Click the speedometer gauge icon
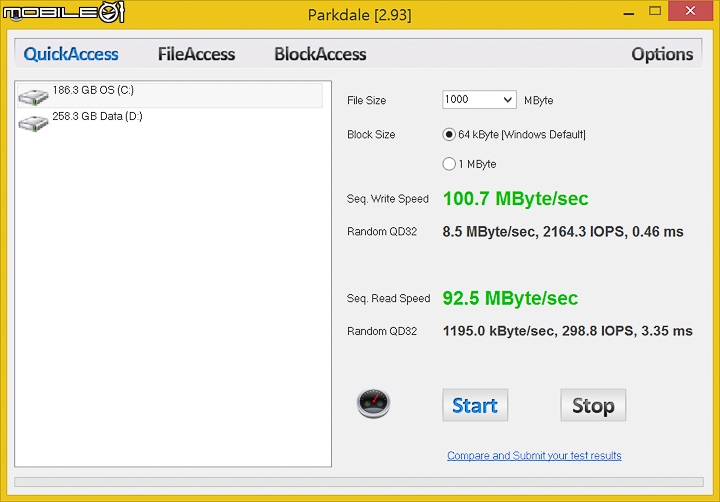The image size is (720, 502). 373,403
